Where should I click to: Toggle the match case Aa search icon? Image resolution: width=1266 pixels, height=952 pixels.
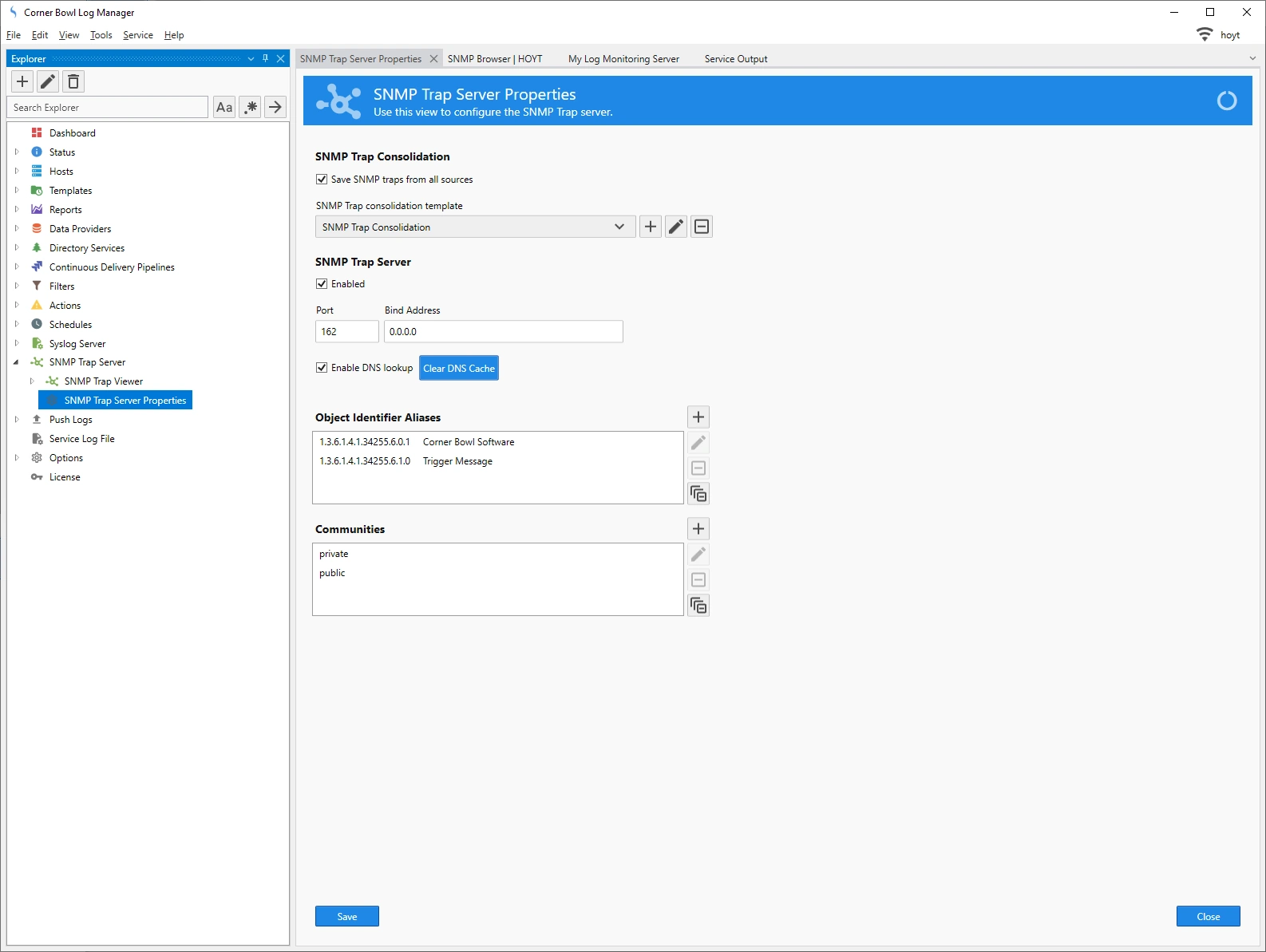tap(224, 107)
